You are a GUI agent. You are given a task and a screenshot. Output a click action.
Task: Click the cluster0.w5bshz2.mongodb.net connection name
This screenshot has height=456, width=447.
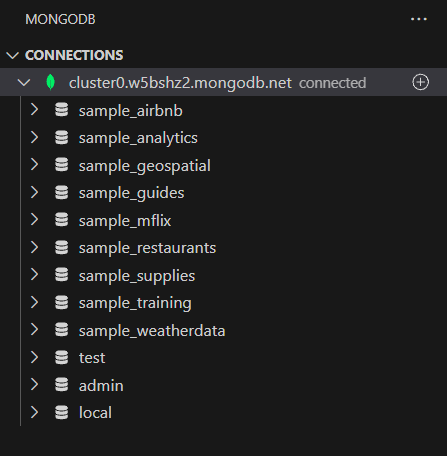click(180, 83)
